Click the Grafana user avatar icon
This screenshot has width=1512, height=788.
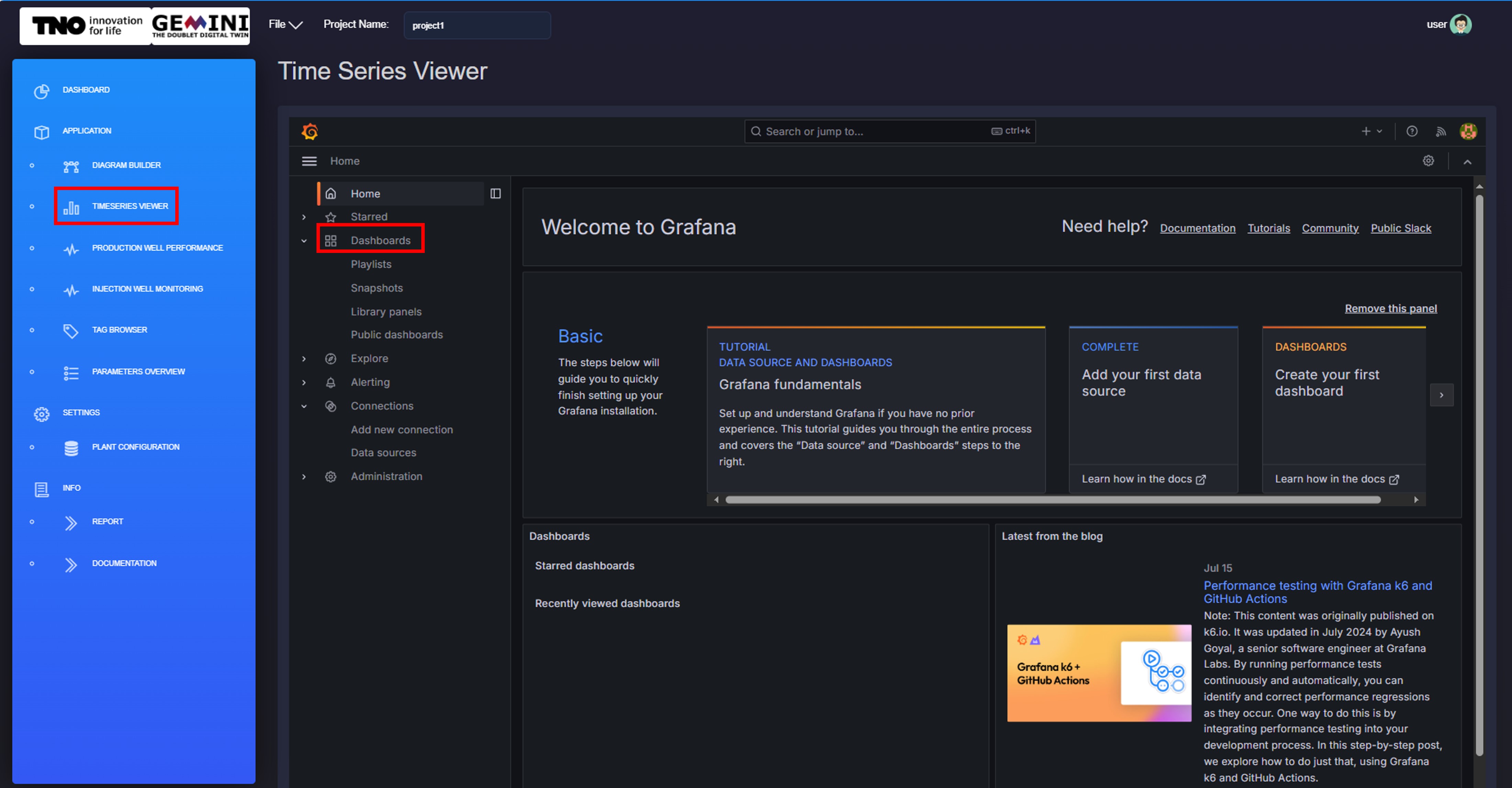[1468, 132]
